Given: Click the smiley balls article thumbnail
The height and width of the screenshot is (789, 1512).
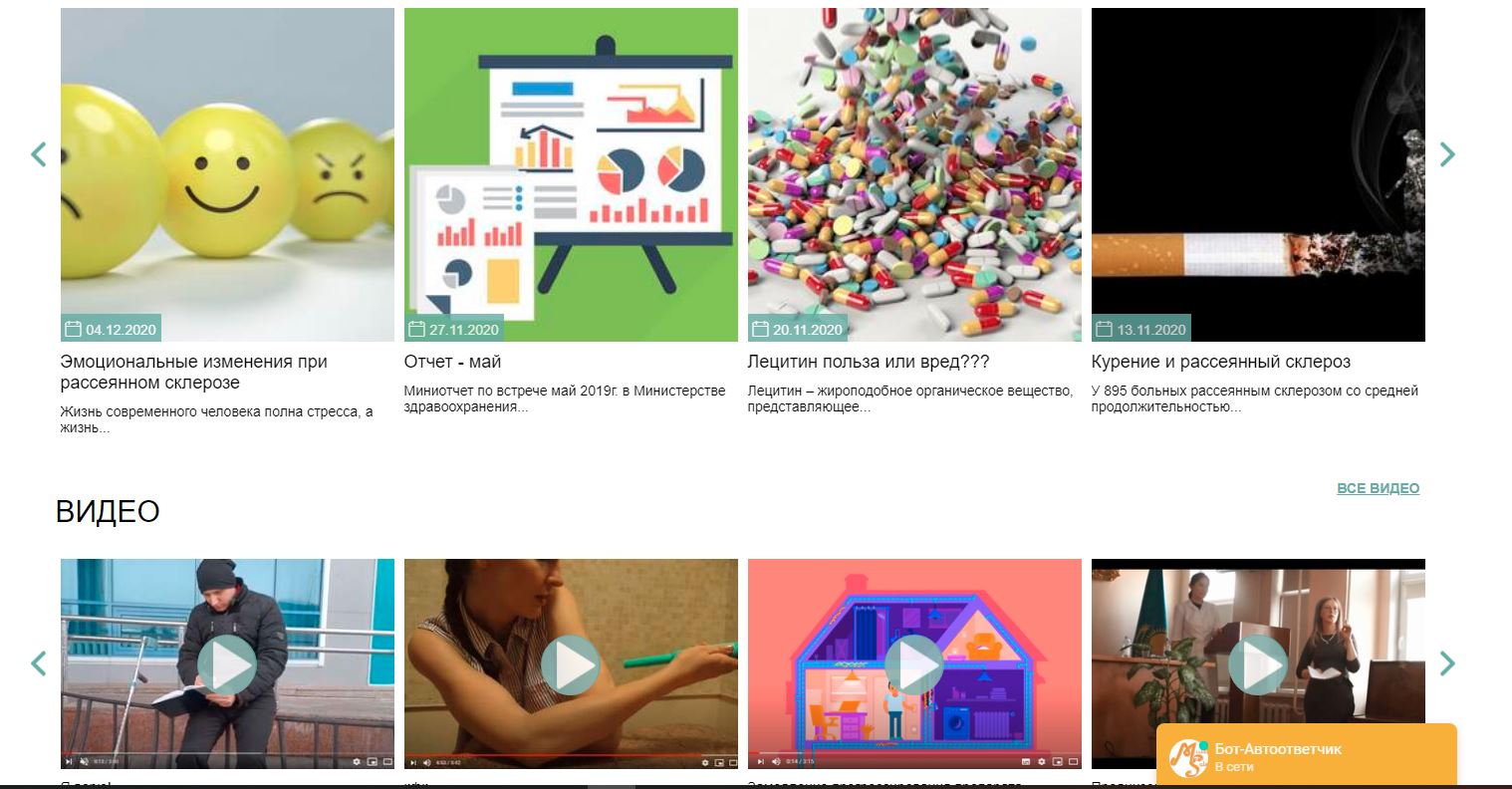Looking at the screenshot, I should [x=227, y=174].
